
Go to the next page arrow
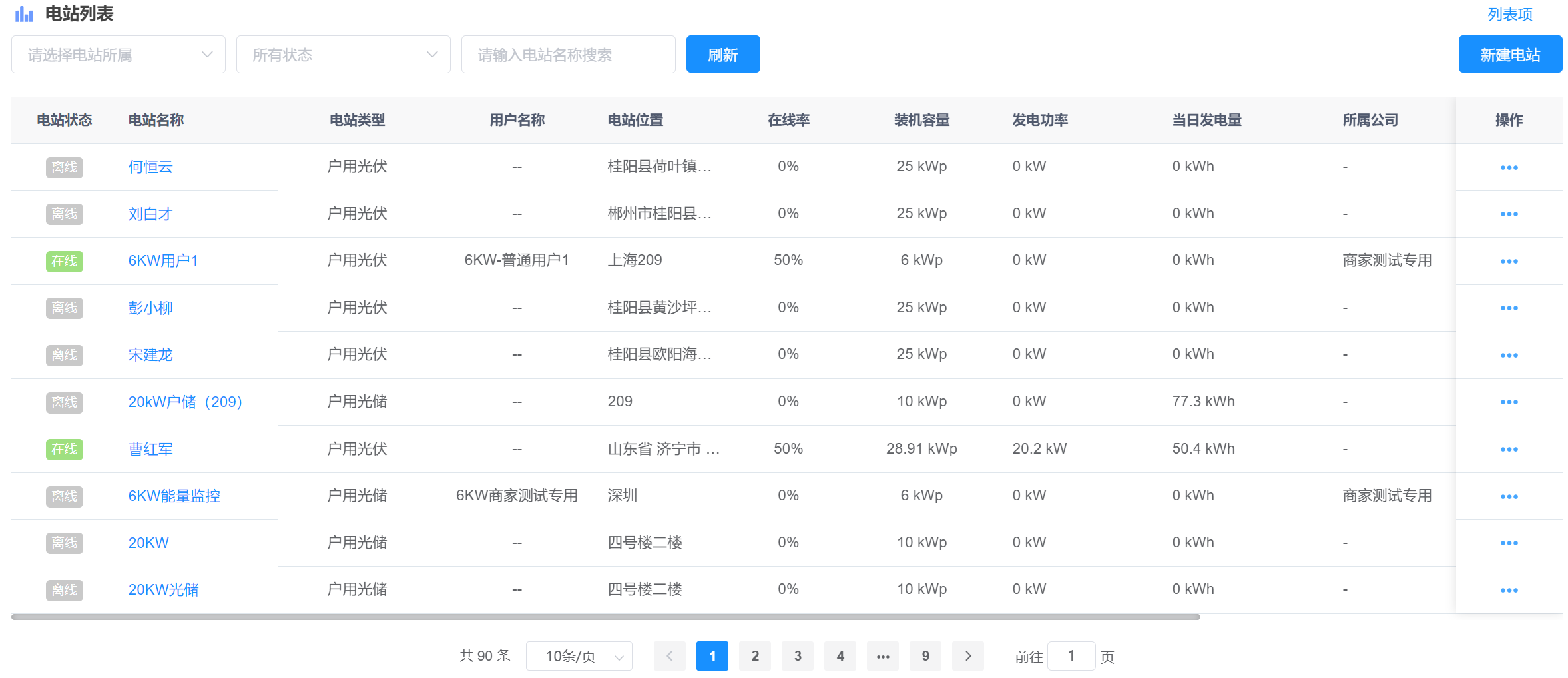(968, 656)
